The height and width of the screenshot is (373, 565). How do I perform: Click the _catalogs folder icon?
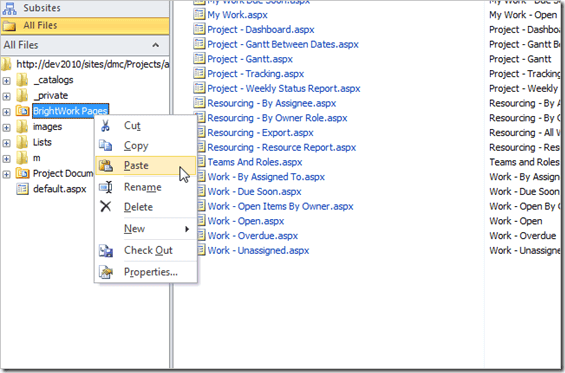22,80
